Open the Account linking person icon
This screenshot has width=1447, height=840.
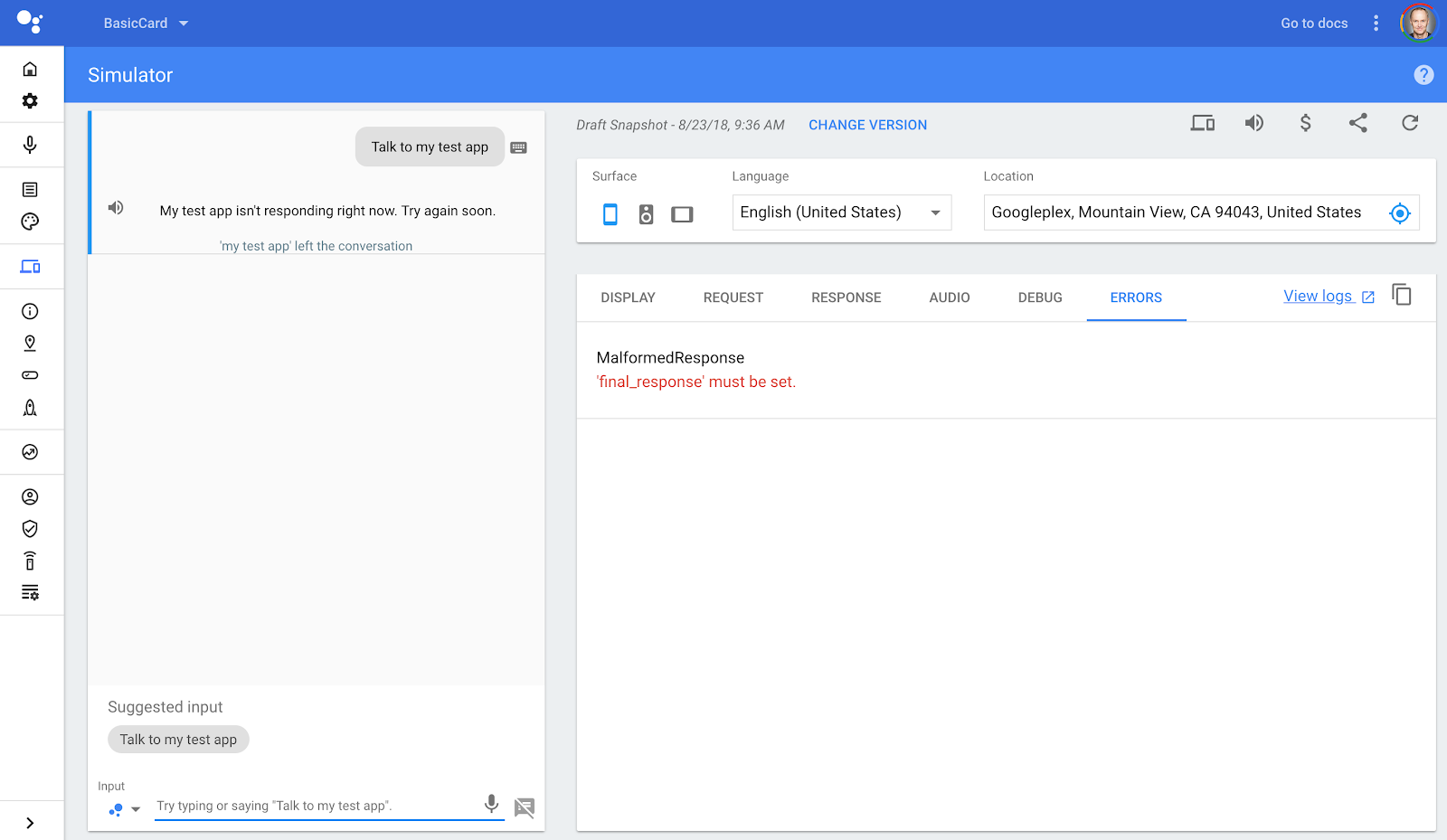(x=30, y=496)
